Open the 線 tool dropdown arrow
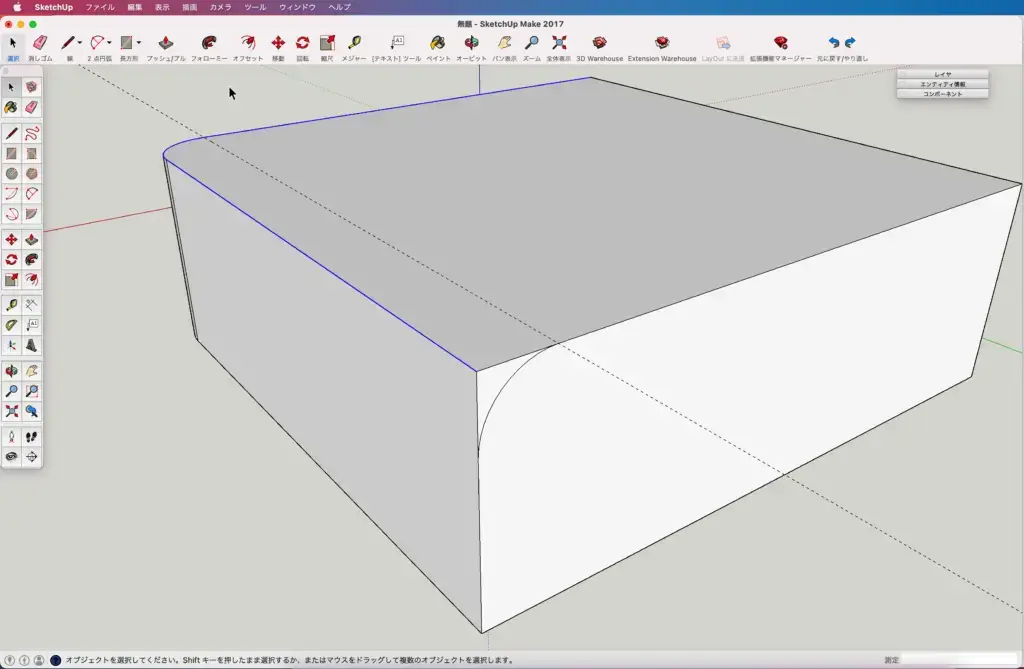Screen dimensions: 1024x669 click(x=80, y=42)
